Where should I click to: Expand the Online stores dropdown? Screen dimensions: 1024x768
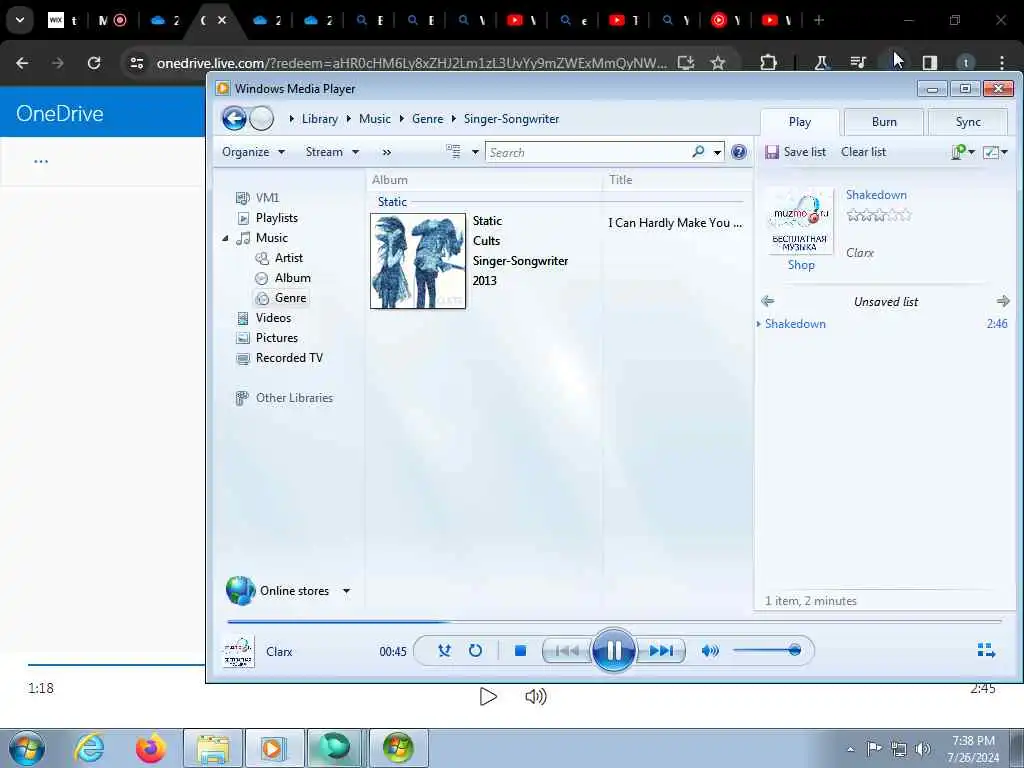tap(346, 591)
